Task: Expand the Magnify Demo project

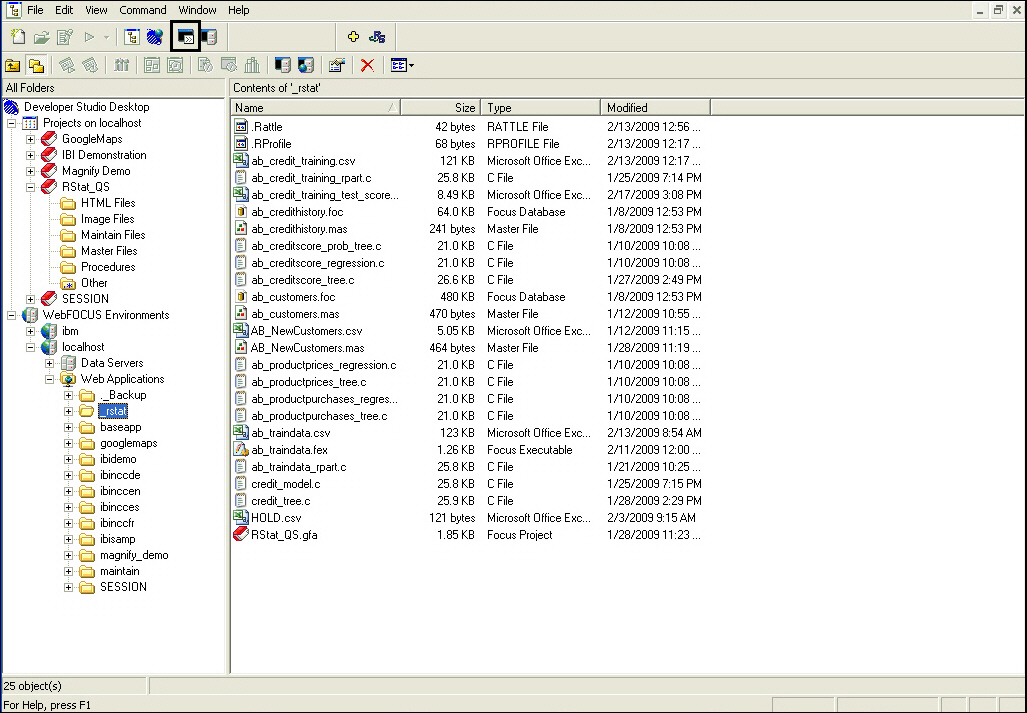Action: tap(30, 171)
